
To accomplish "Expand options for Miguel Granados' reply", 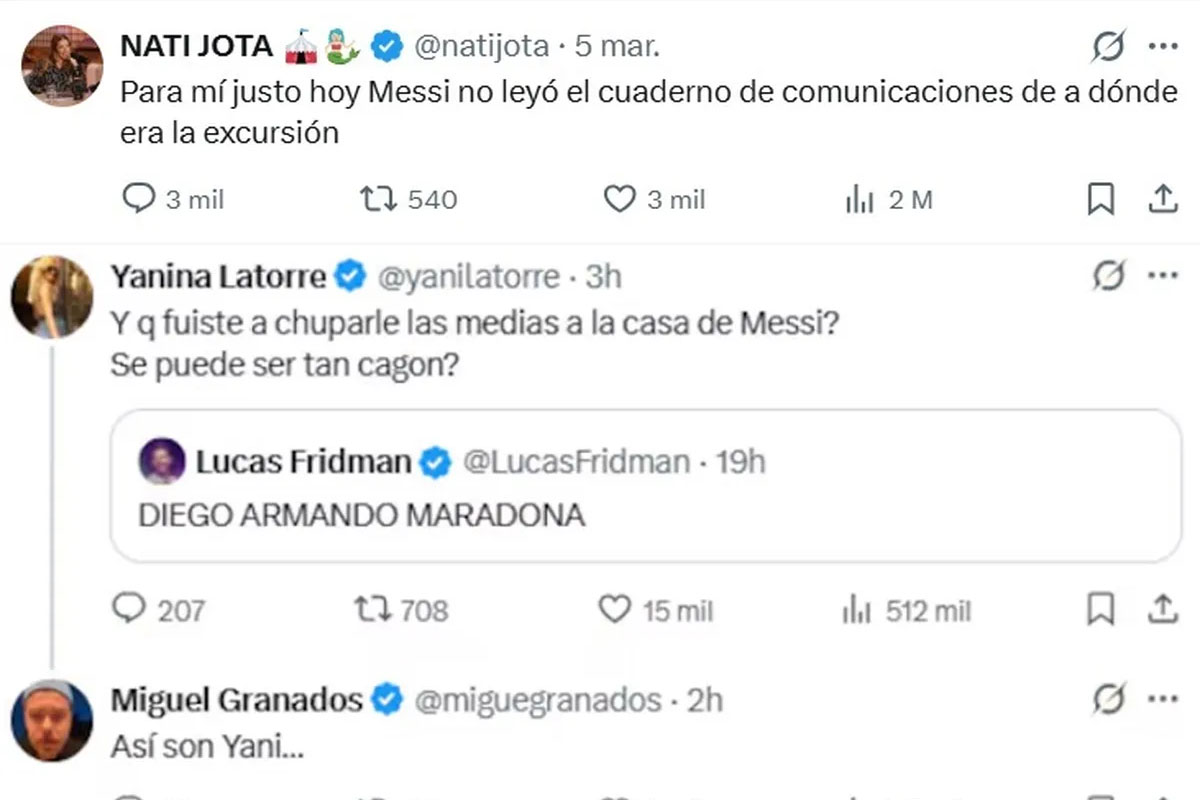I will click(x=1162, y=699).
